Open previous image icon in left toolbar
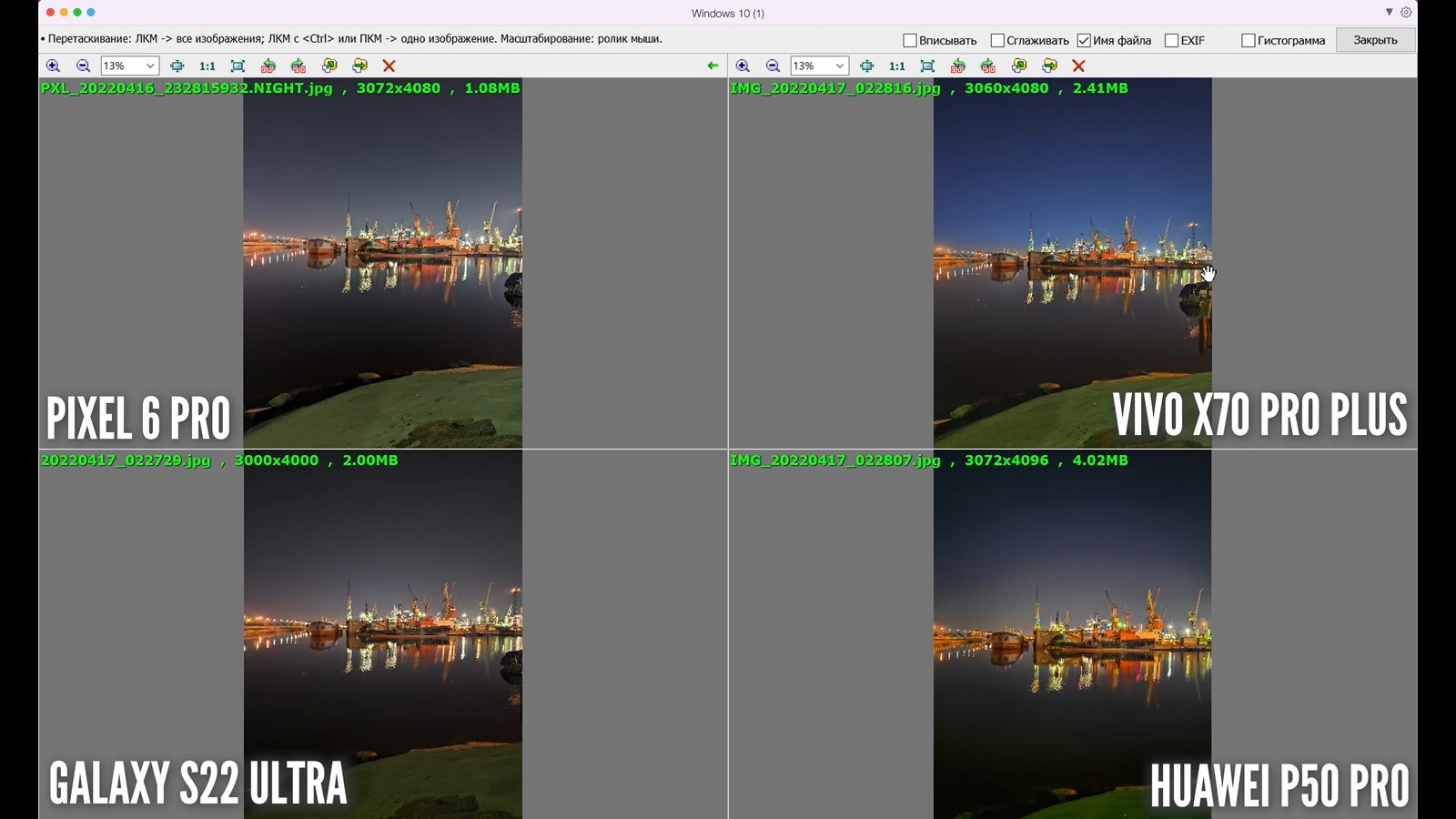 pyautogui.click(x=329, y=66)
